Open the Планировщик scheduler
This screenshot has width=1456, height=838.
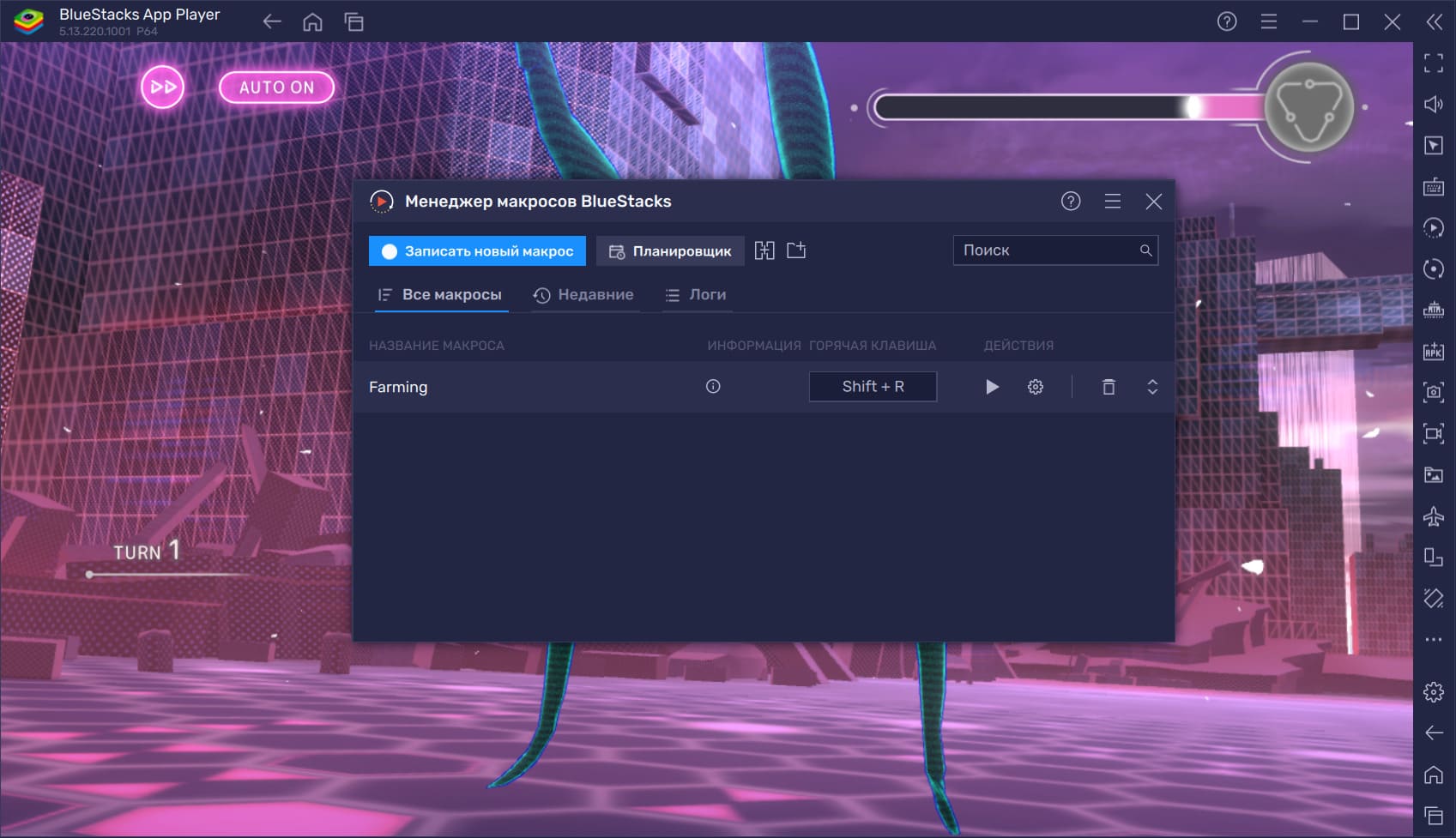[670, 251]
